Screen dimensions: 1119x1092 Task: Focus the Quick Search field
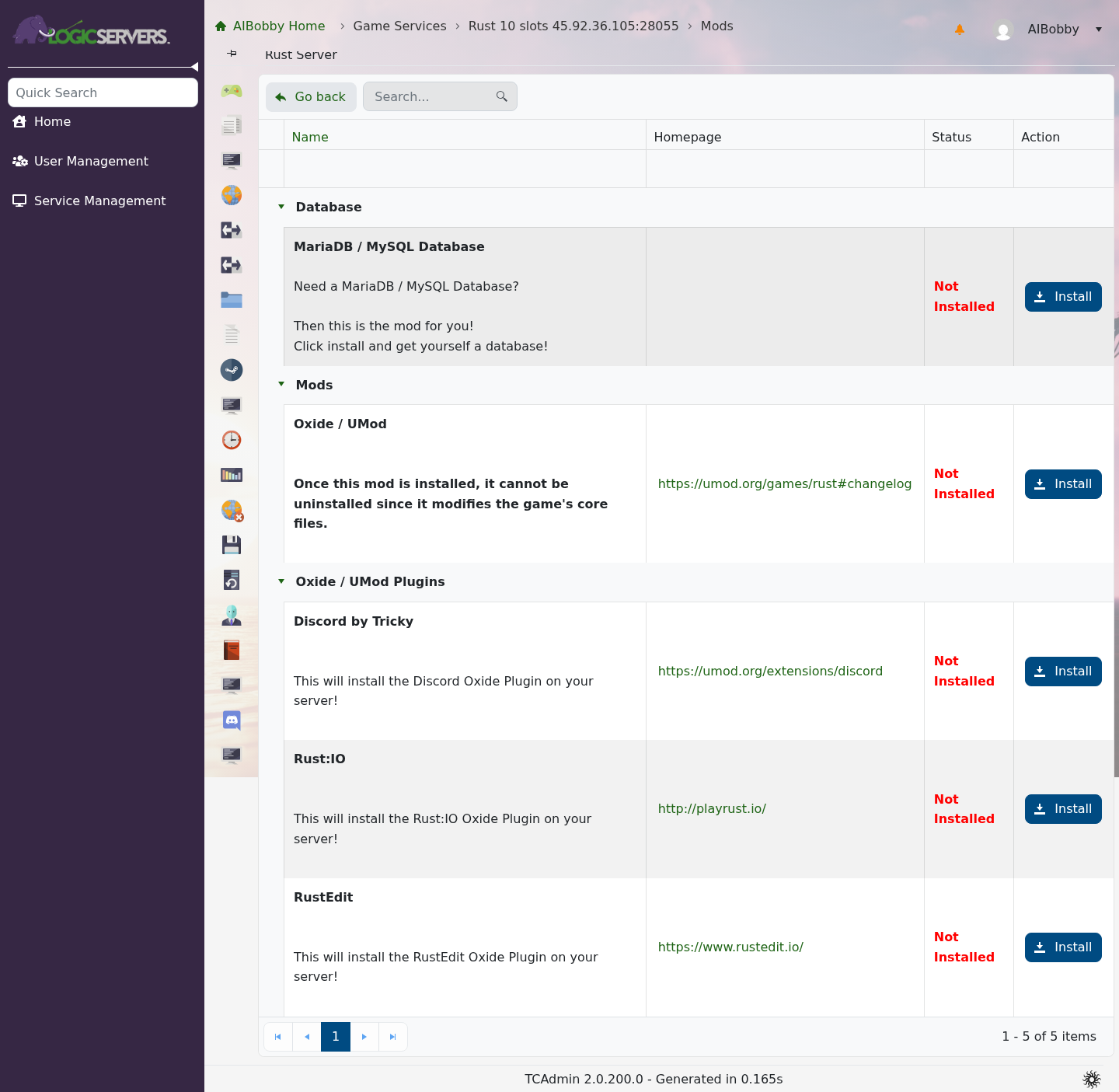(103, 92)
